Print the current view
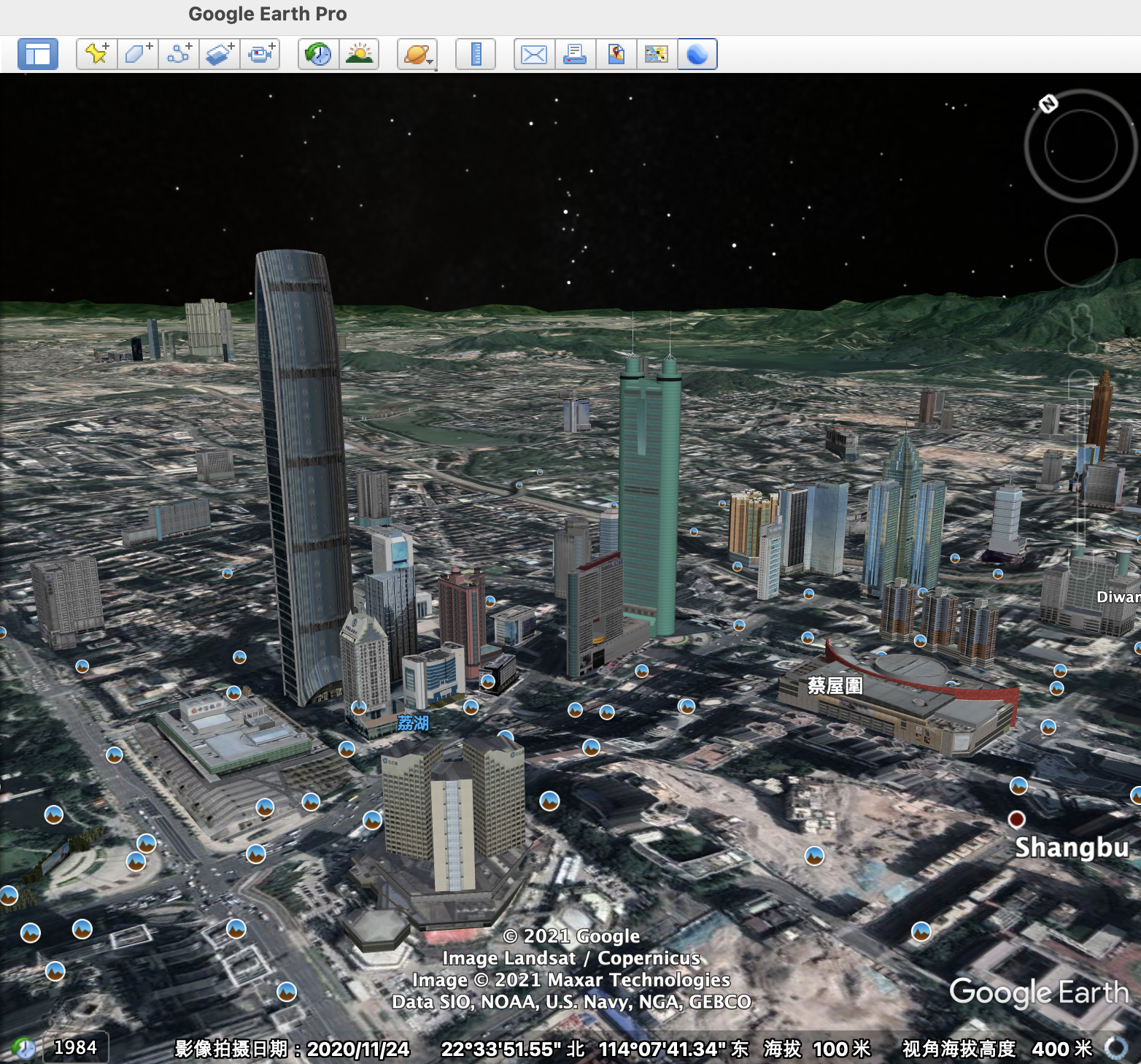 tap(575, 54)
